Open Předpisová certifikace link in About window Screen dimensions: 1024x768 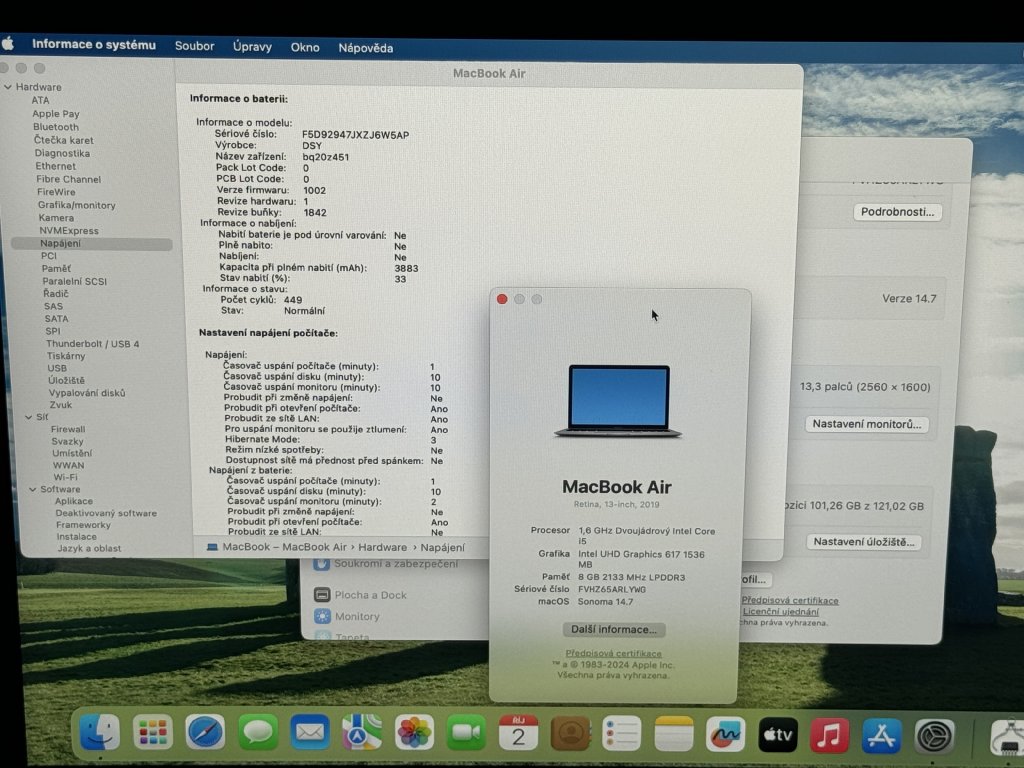point(613,653)
